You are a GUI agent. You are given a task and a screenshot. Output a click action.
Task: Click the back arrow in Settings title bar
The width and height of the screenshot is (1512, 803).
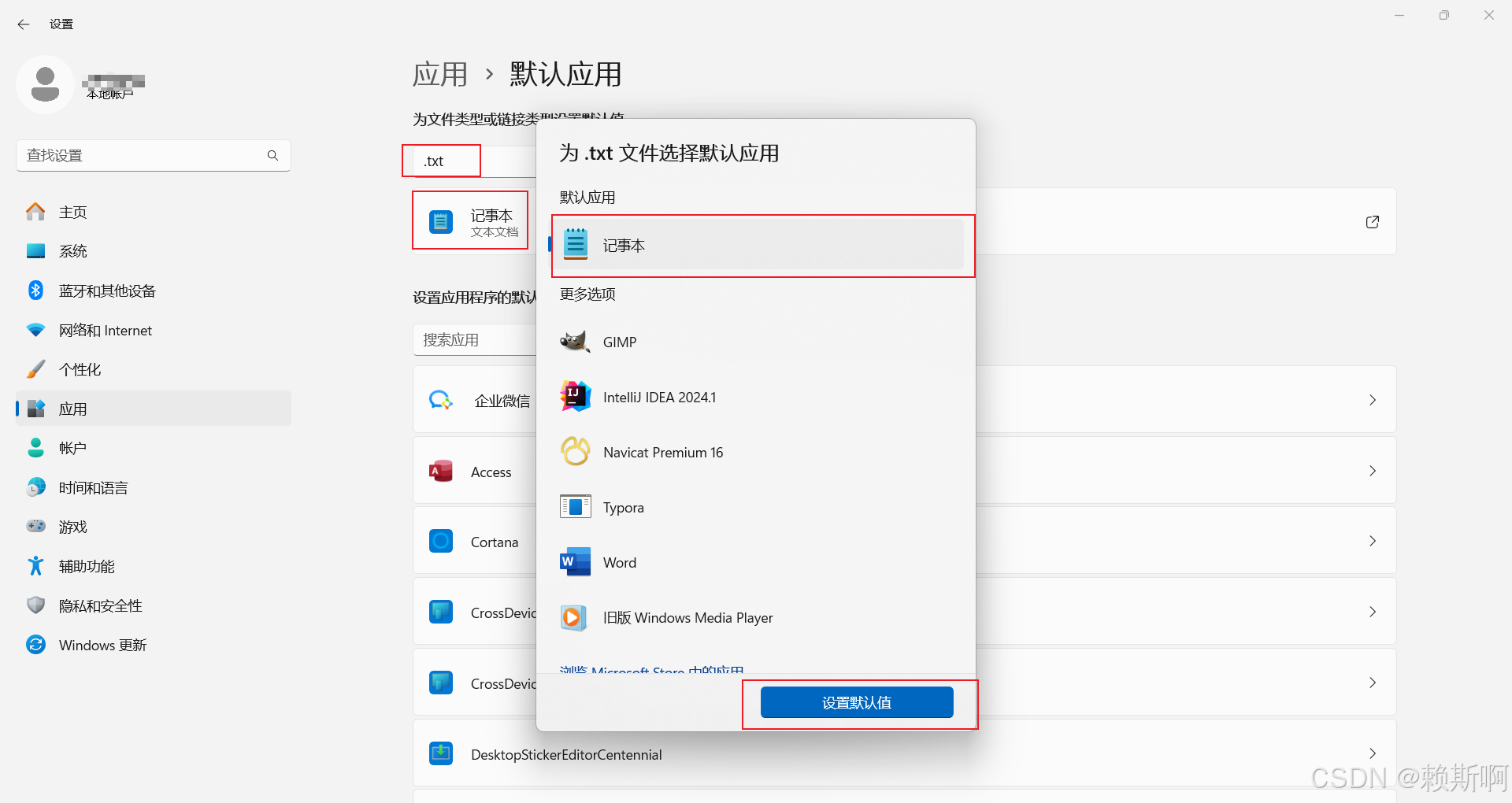coord(24,24)
